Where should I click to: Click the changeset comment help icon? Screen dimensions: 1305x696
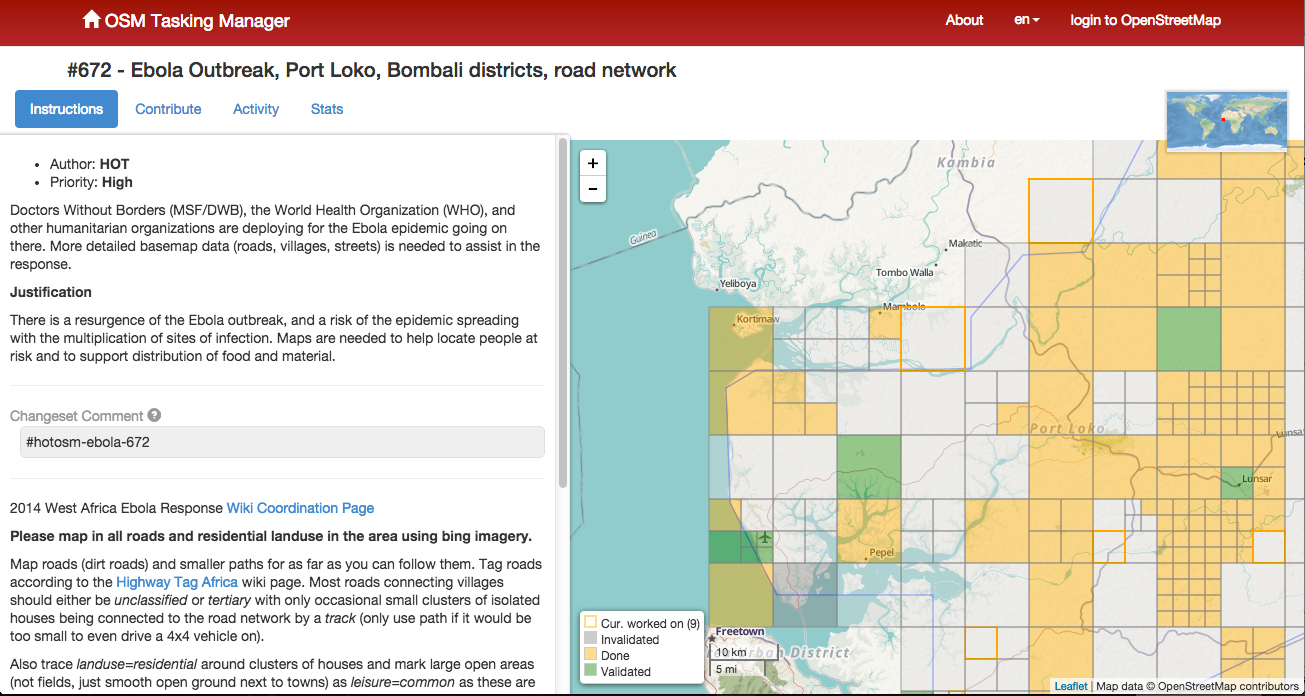(154, 416)
